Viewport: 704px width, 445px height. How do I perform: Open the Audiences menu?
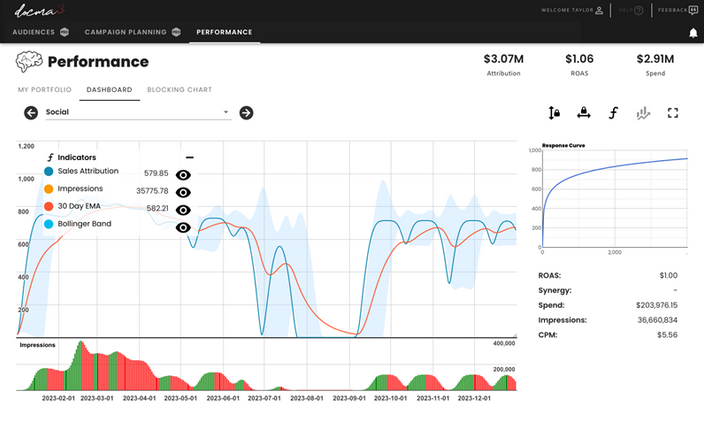[x=34, y=32]
